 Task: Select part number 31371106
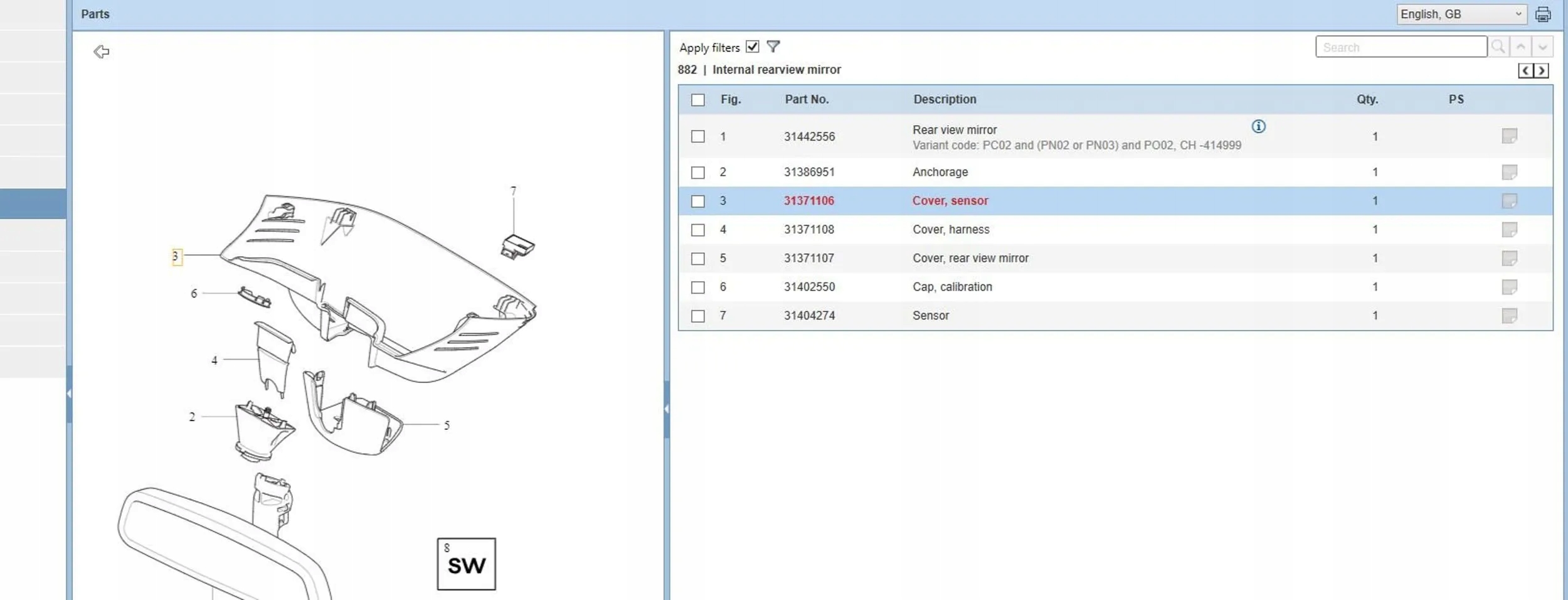809,201
